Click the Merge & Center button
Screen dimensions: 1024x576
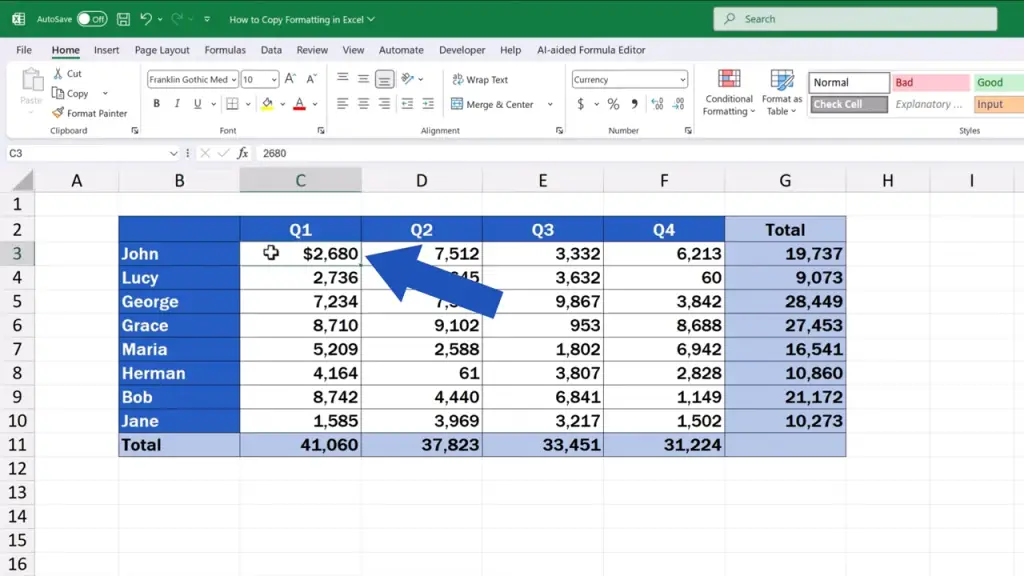pos(499,105)
